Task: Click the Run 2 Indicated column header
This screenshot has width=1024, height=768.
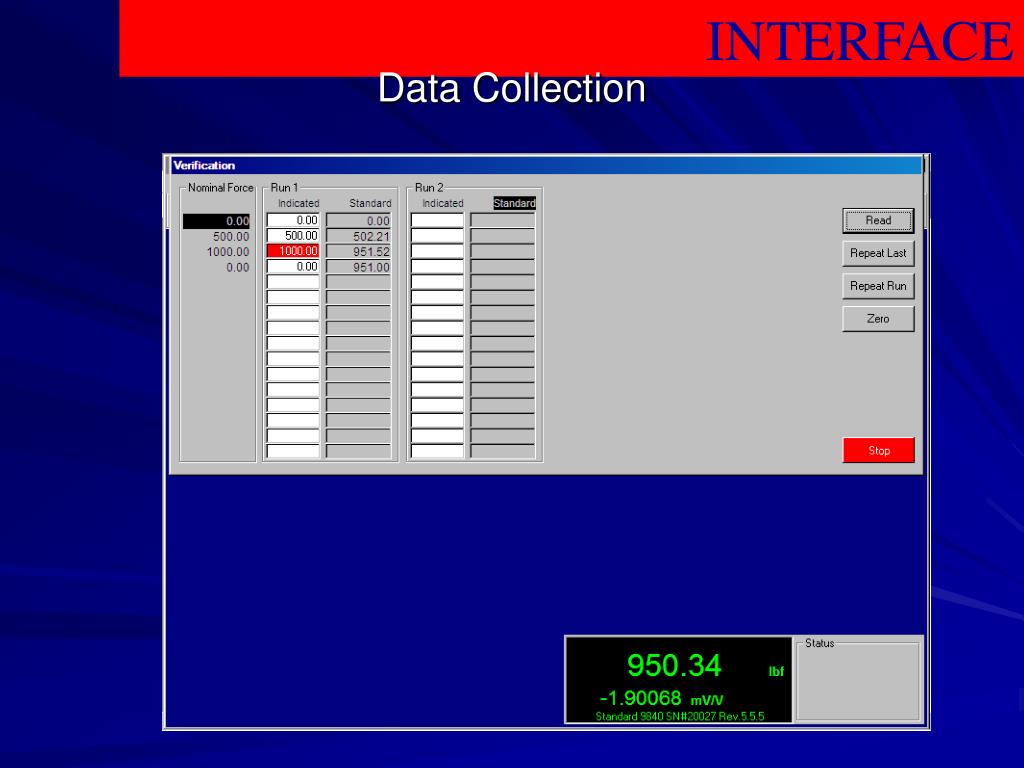Action: click(442, 203)
